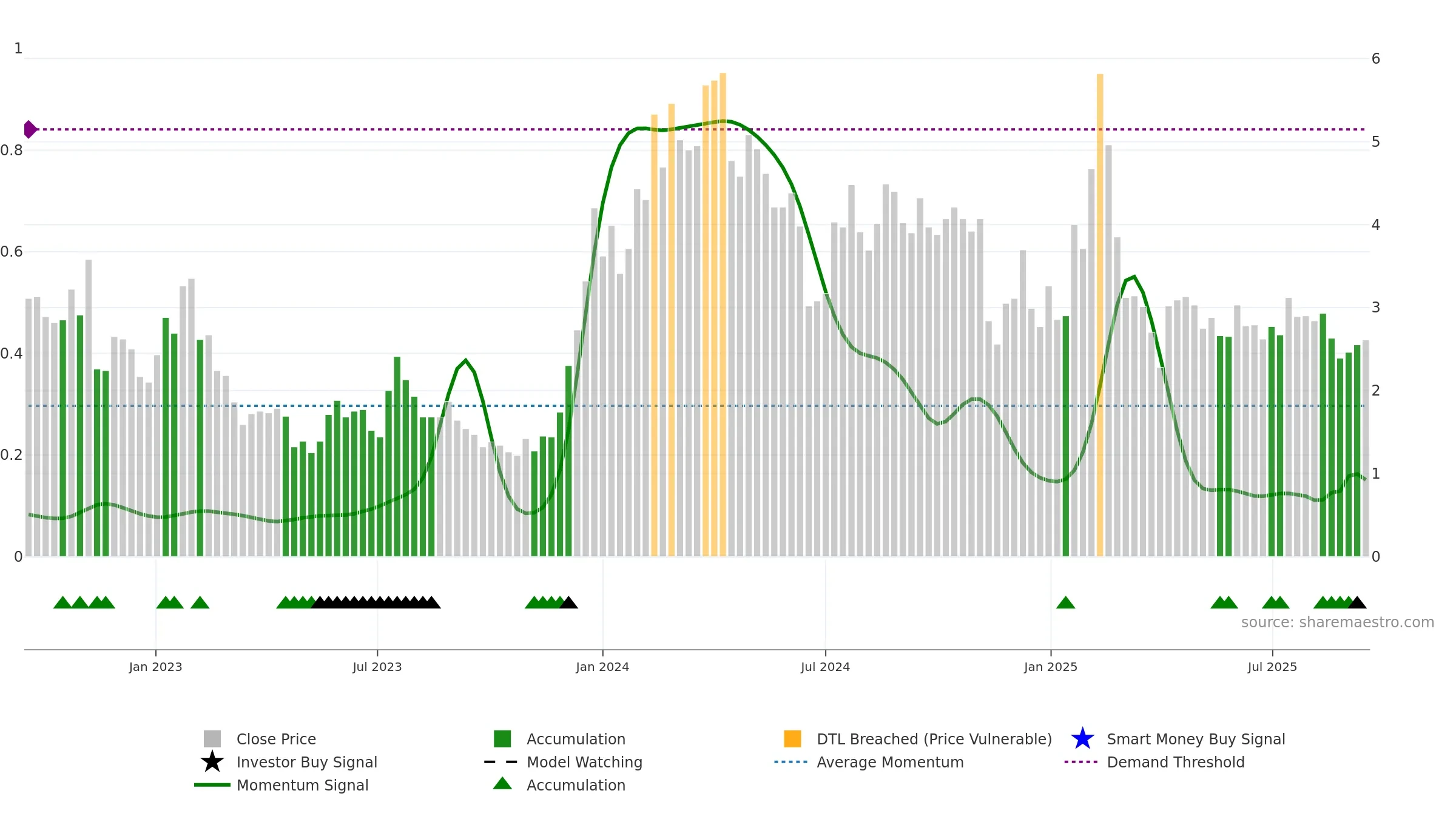Image resolution: width=1456 pixels, height=819 pixels.
Task: Click the dashed Model Watching legend icon
Action: [501, 761]
